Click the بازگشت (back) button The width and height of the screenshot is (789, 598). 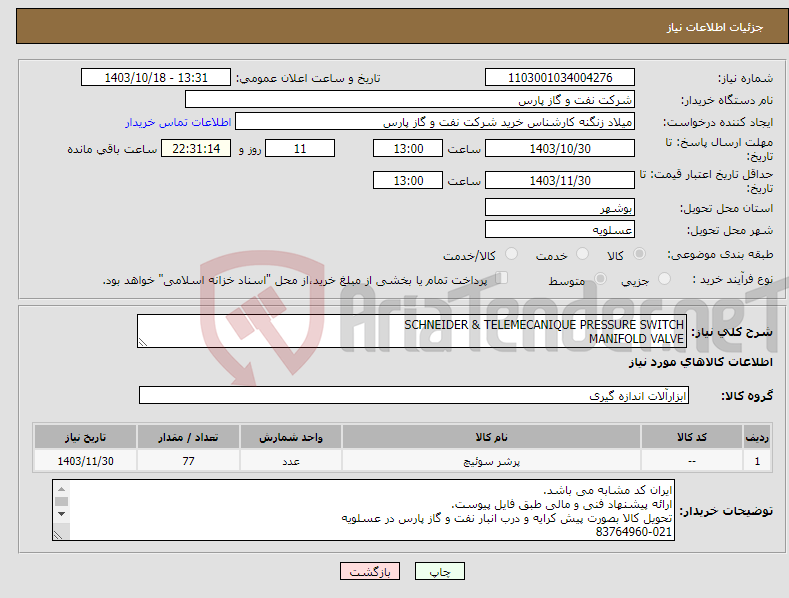(370, 571)
